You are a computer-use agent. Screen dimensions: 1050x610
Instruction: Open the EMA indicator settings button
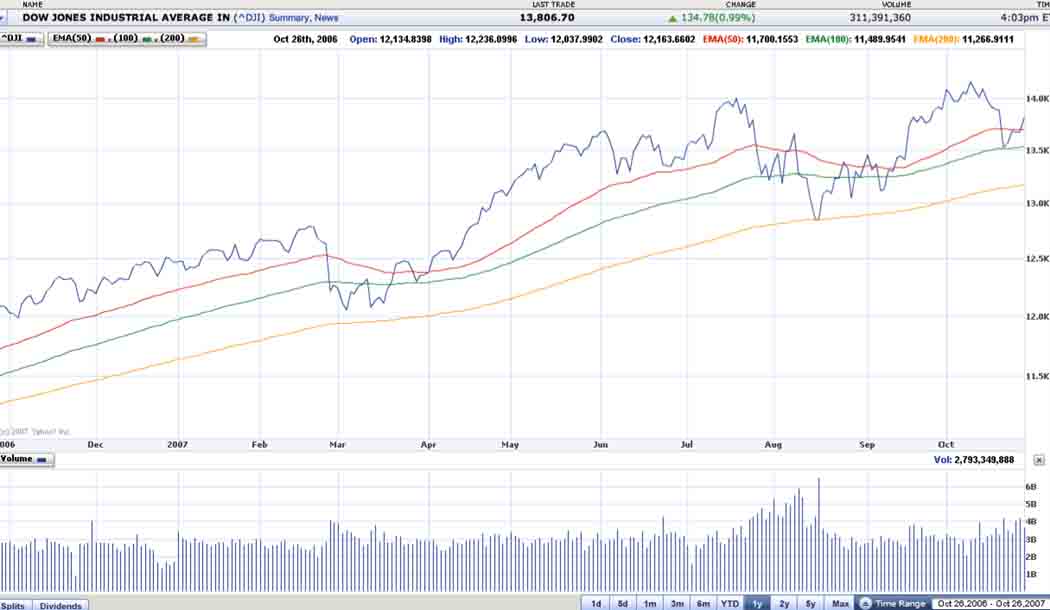point(67,39)
